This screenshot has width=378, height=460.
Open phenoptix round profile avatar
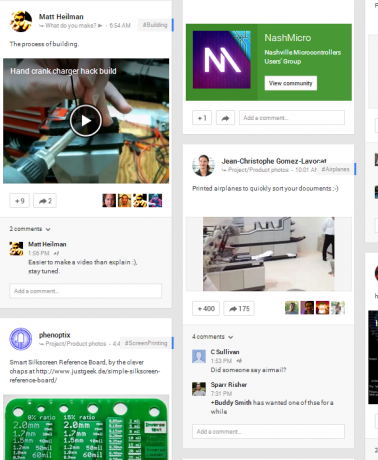pyautogui.click(x=21, y=339)
